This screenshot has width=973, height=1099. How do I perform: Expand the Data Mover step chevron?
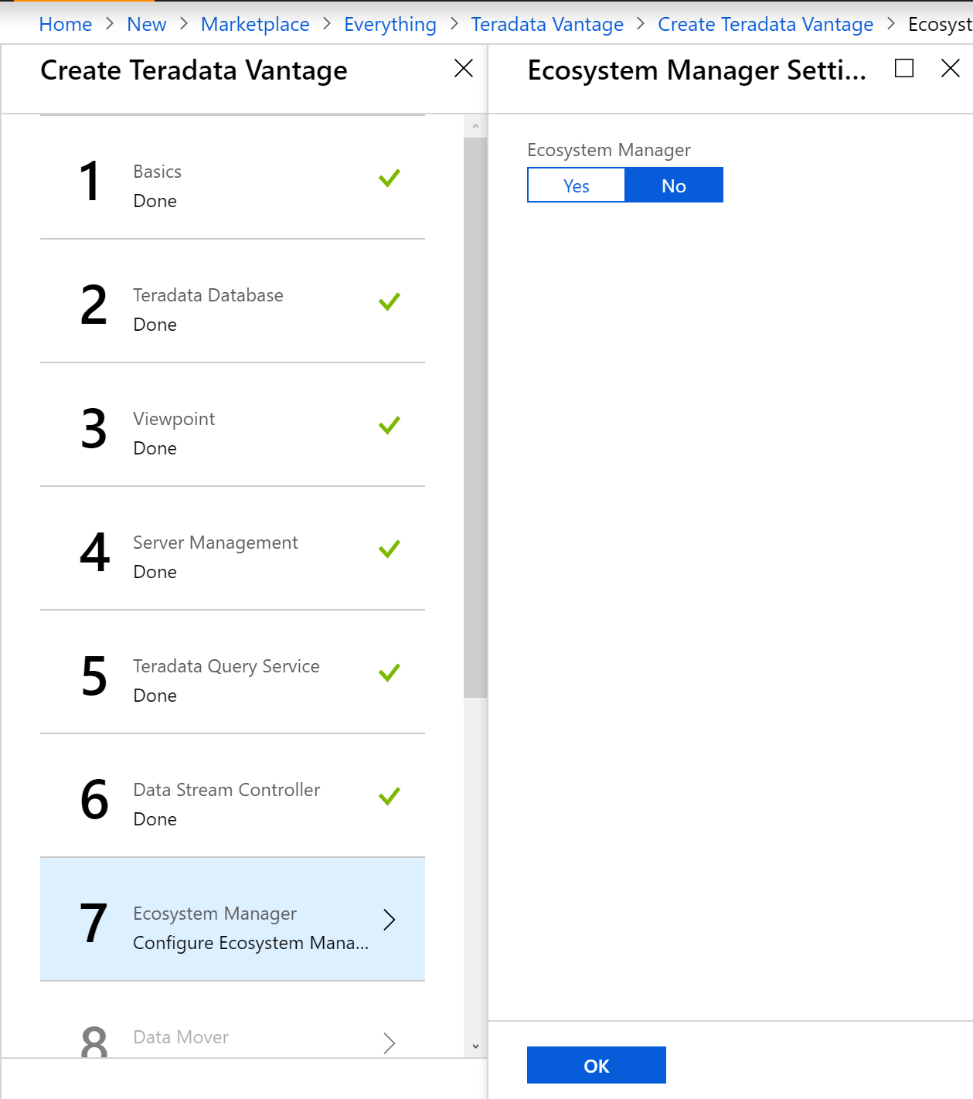[x=389, y=1043]
